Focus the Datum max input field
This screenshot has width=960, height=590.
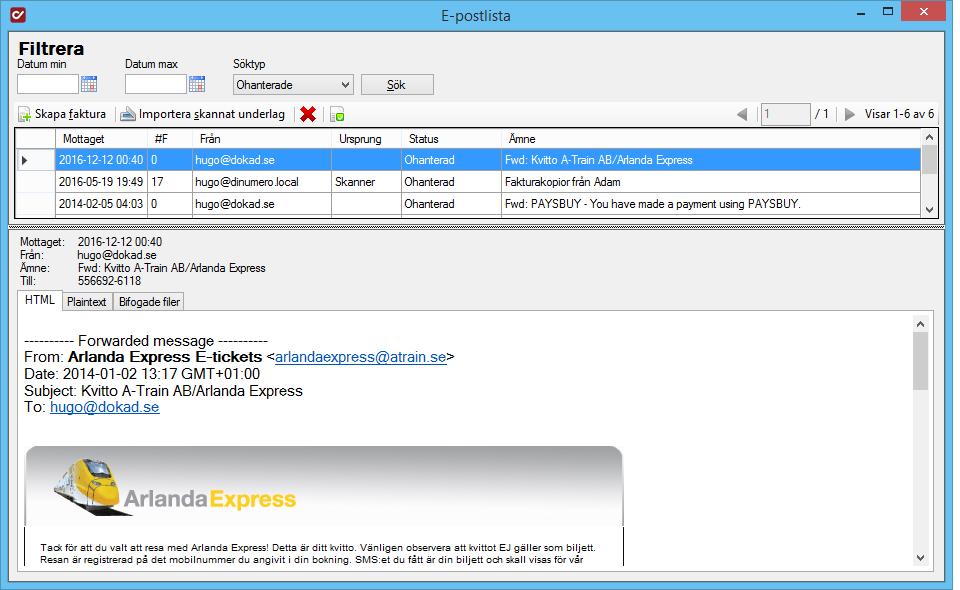[x=156, y=84]
